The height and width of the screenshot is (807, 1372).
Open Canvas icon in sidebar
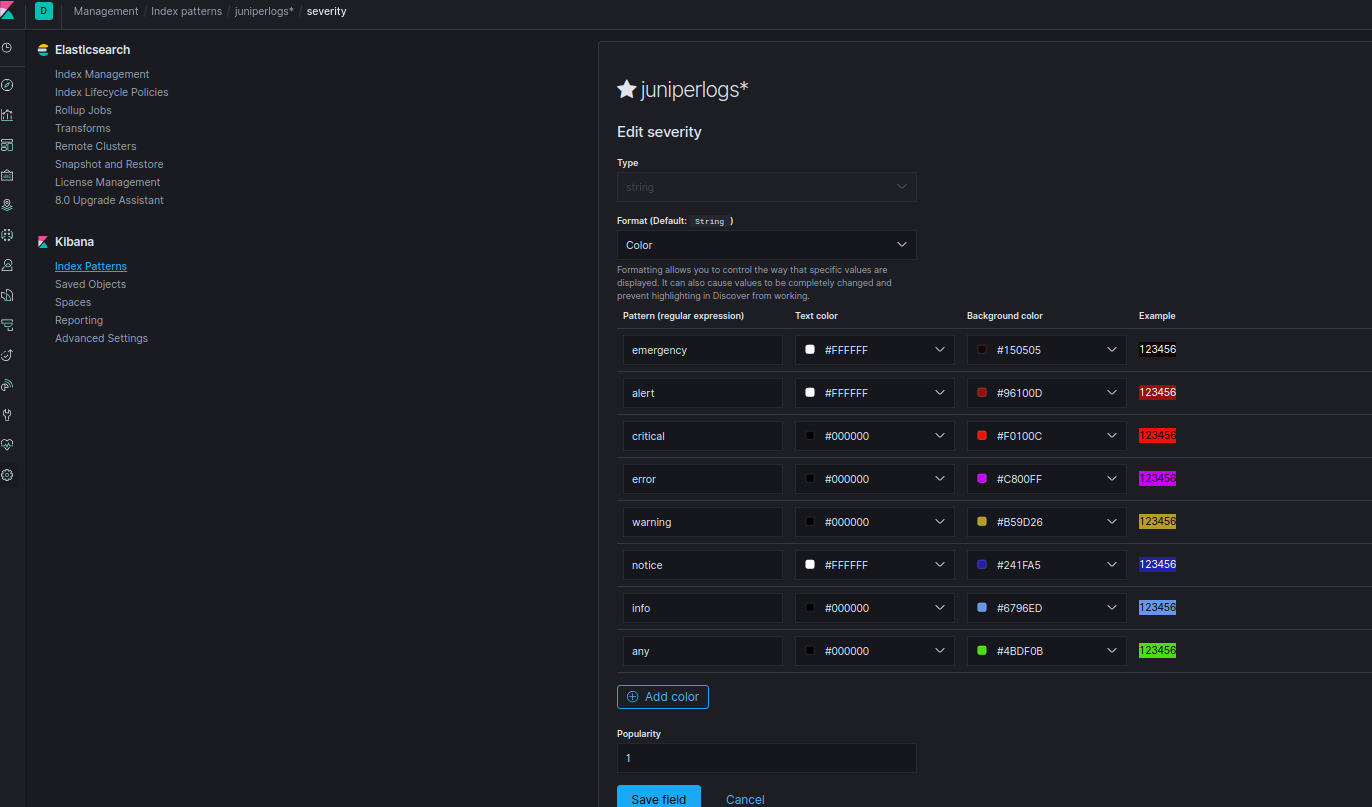(7, 175)
